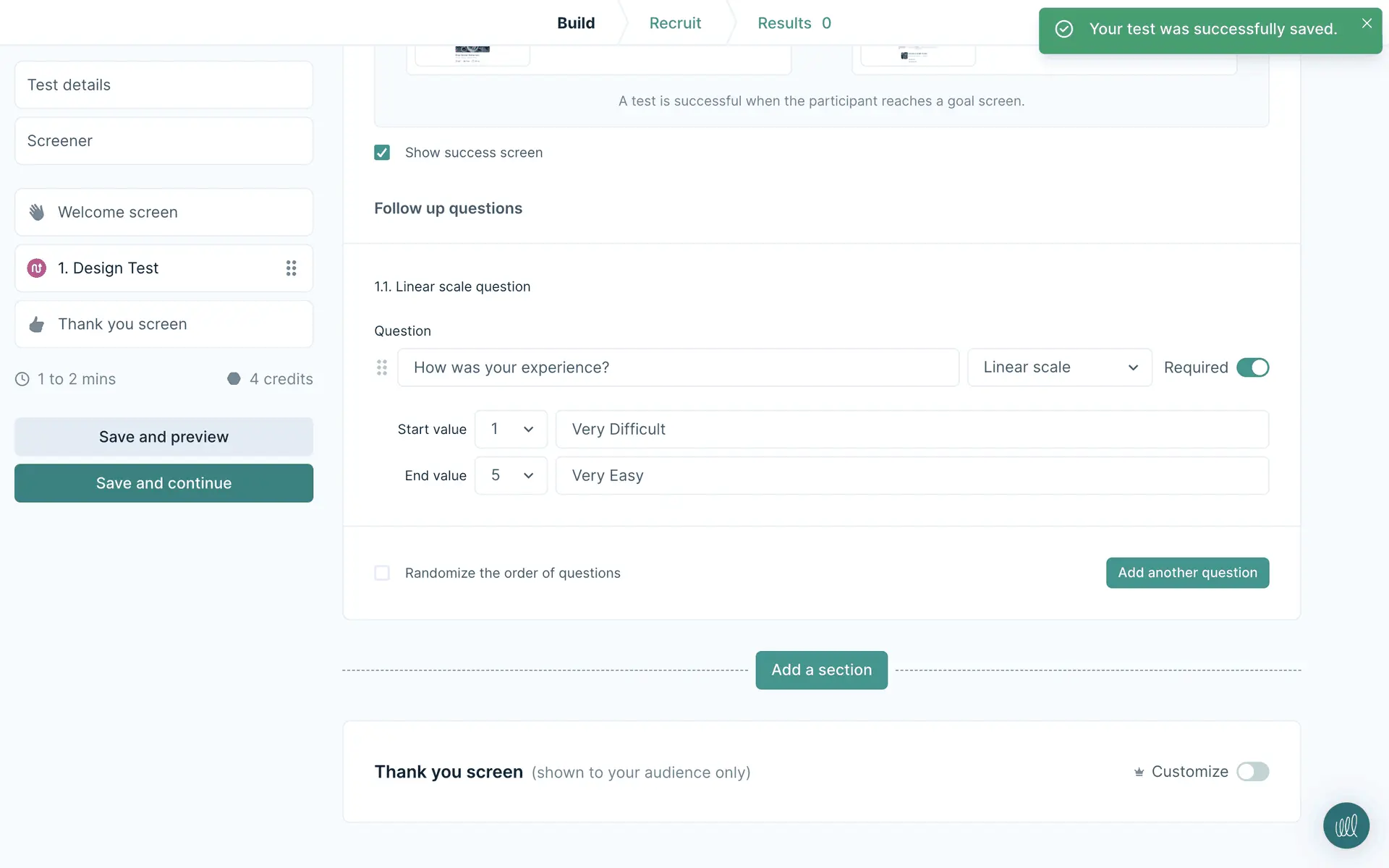The width and height of the screenshot is (1389, 868).
Task: Click the clock duration icon
Action: 22,379
